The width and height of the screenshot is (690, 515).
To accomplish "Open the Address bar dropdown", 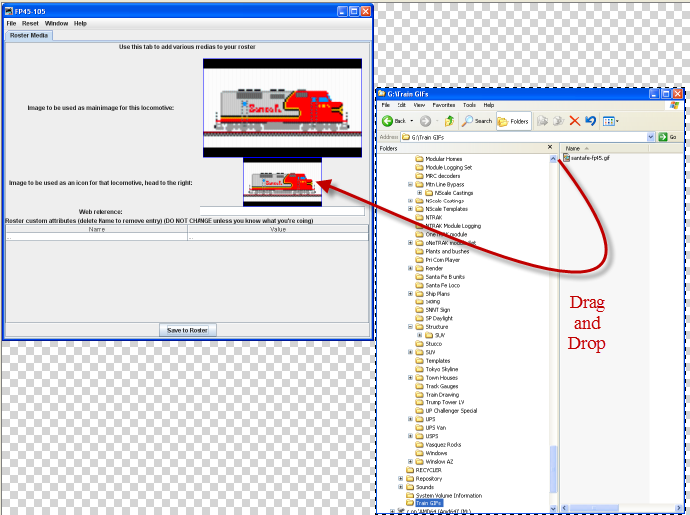I will [651, 137].
